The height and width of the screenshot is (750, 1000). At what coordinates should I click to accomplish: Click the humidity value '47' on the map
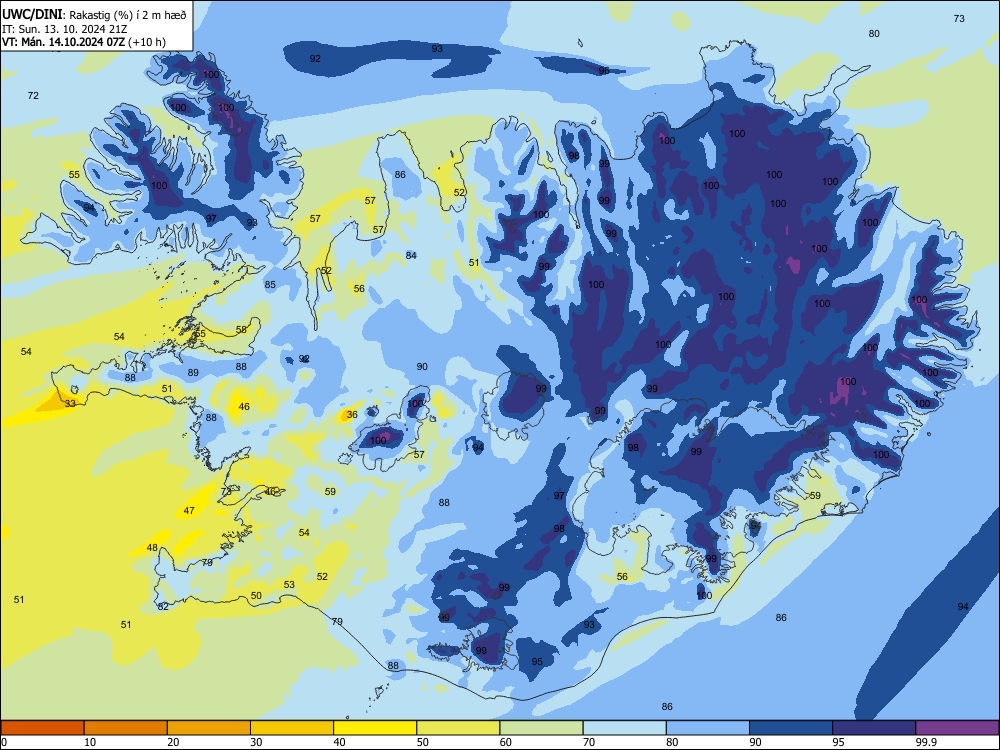(189, 510)
